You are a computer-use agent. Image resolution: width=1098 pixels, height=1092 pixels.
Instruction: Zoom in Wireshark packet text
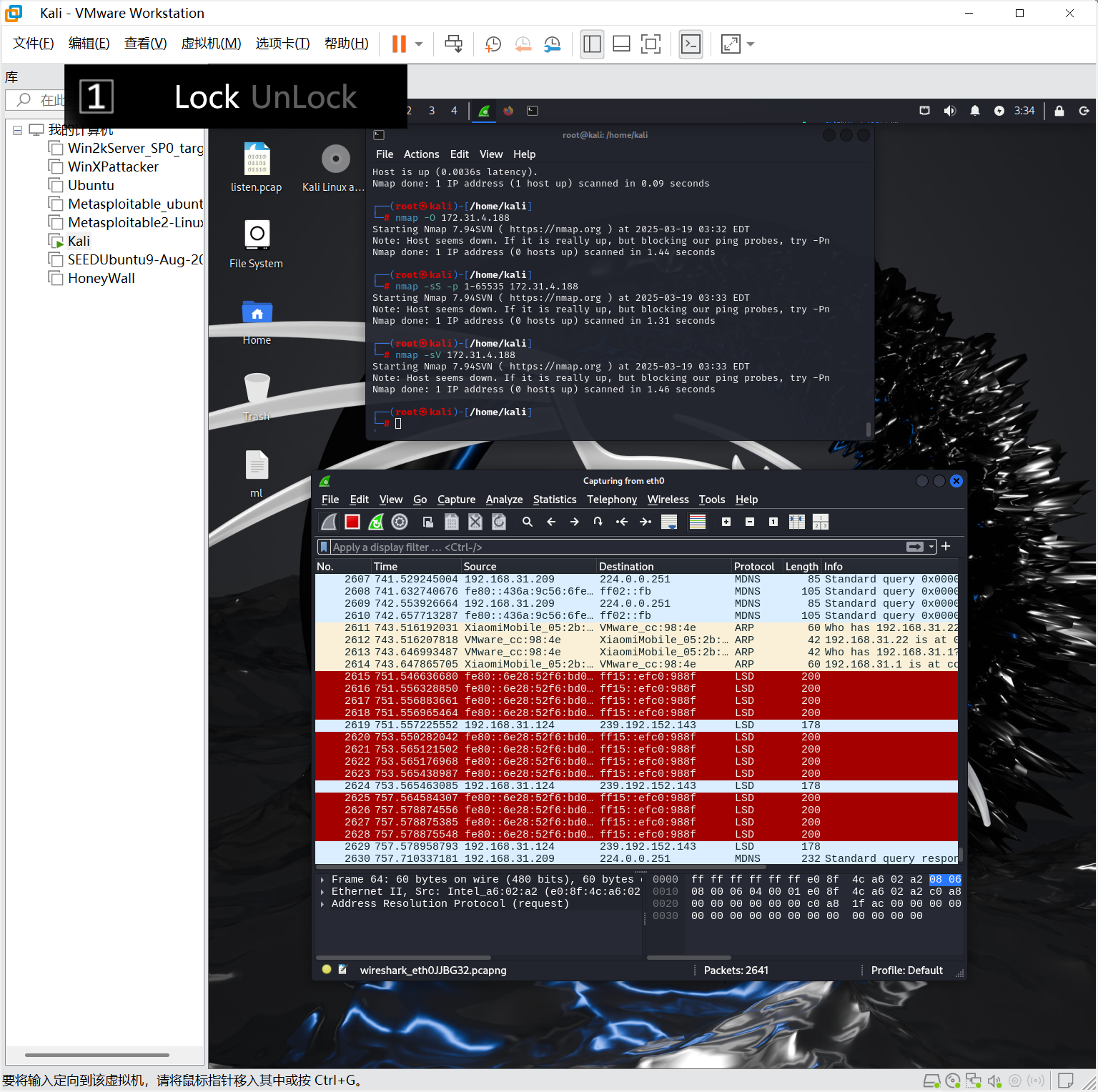tap(726, 522)
